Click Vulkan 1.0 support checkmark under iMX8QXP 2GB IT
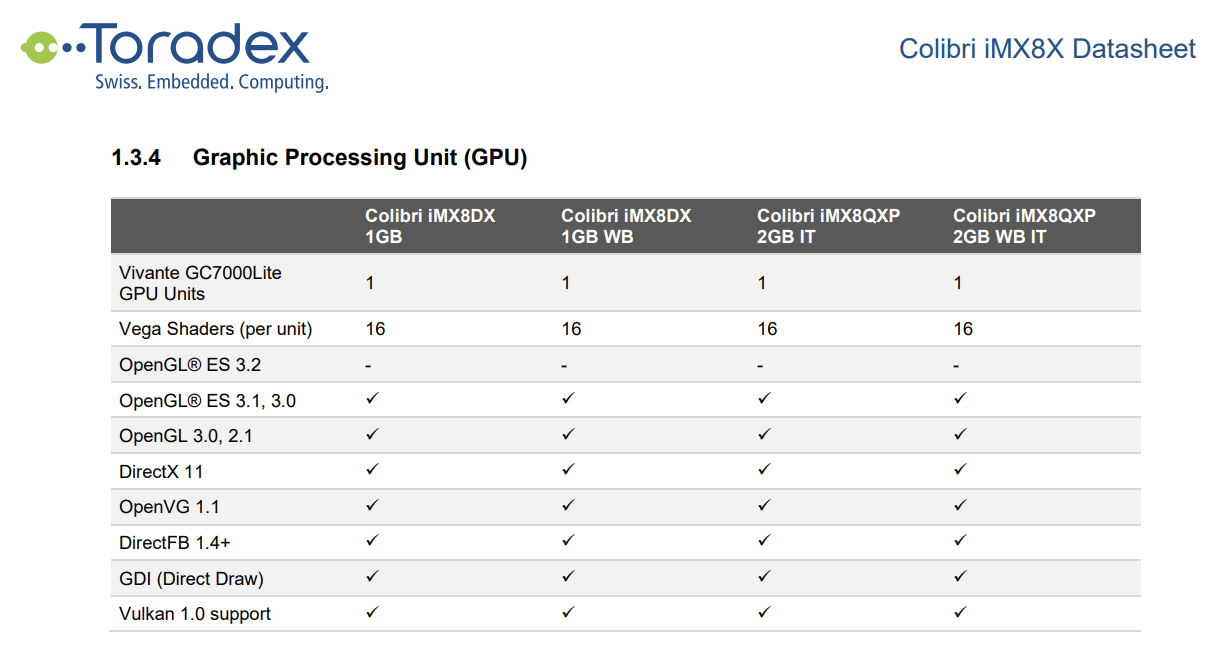This screenshot has width=1212, height=665. coord(764,611)
